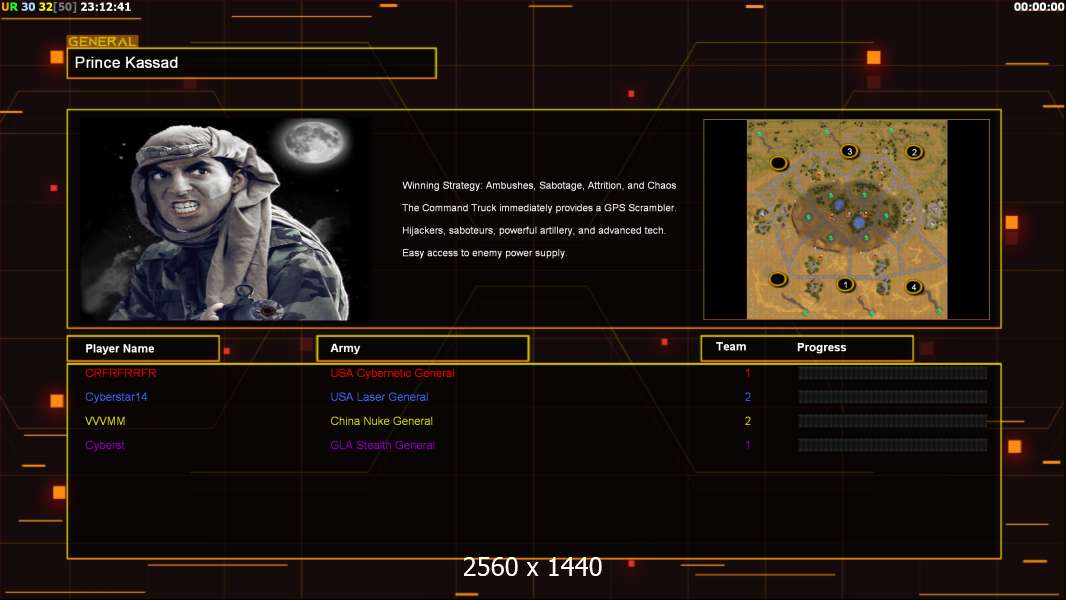Click the USA Laser General army entry
This screenshot has width=1066, height=600.
(379, 397)
